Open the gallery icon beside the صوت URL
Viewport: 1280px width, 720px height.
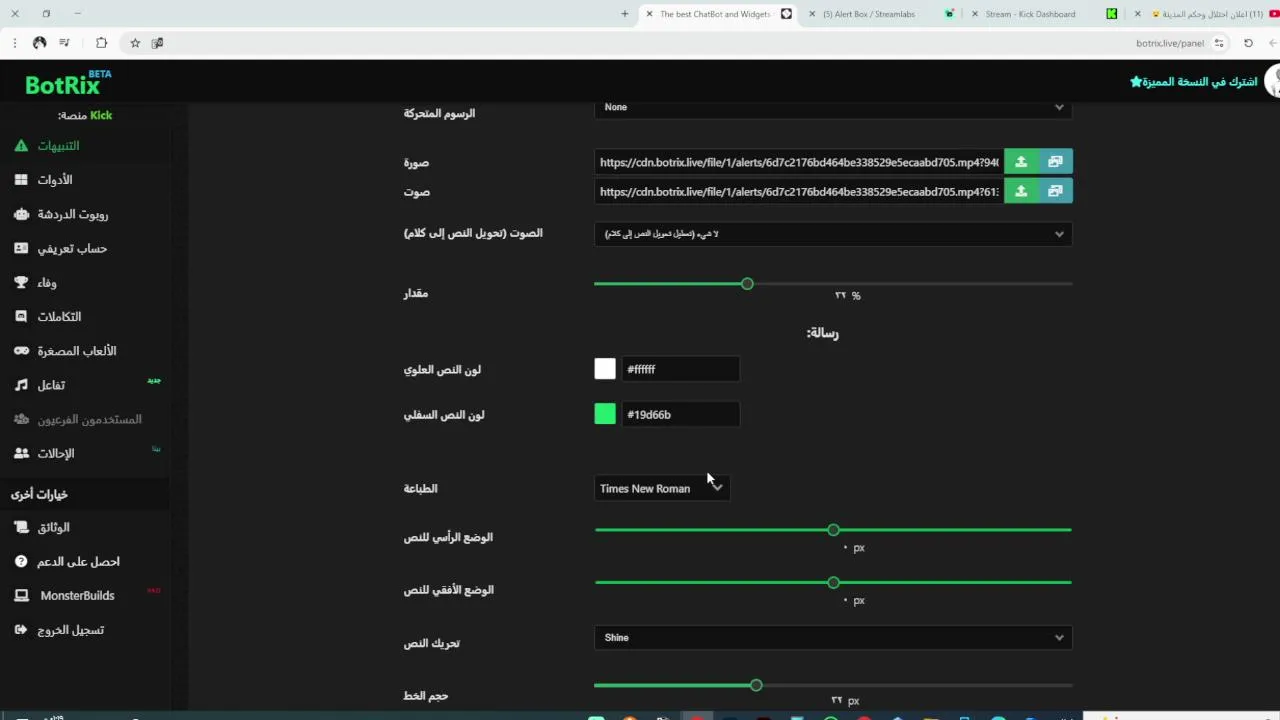1055,191
